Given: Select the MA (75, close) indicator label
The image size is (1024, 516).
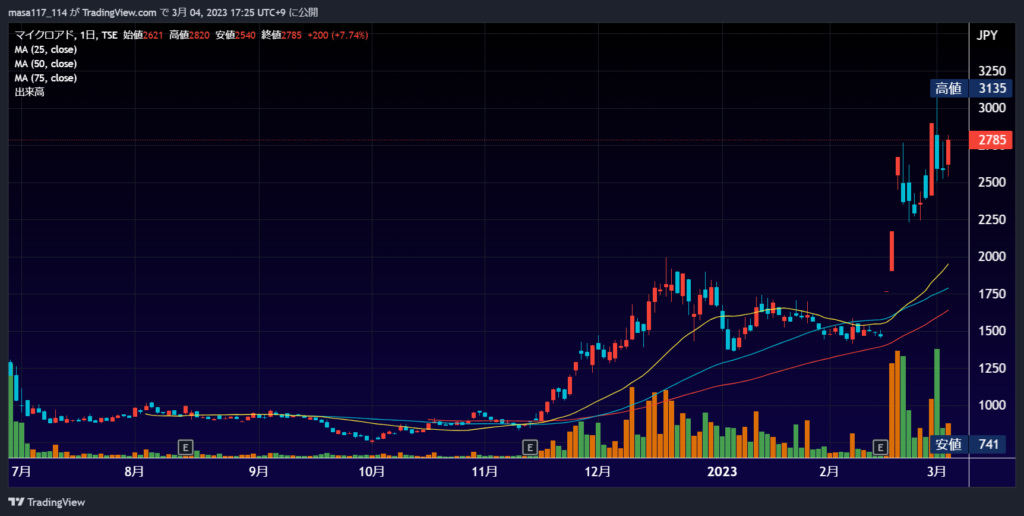Looking at the screenshot, I should (x=46, y=78).
